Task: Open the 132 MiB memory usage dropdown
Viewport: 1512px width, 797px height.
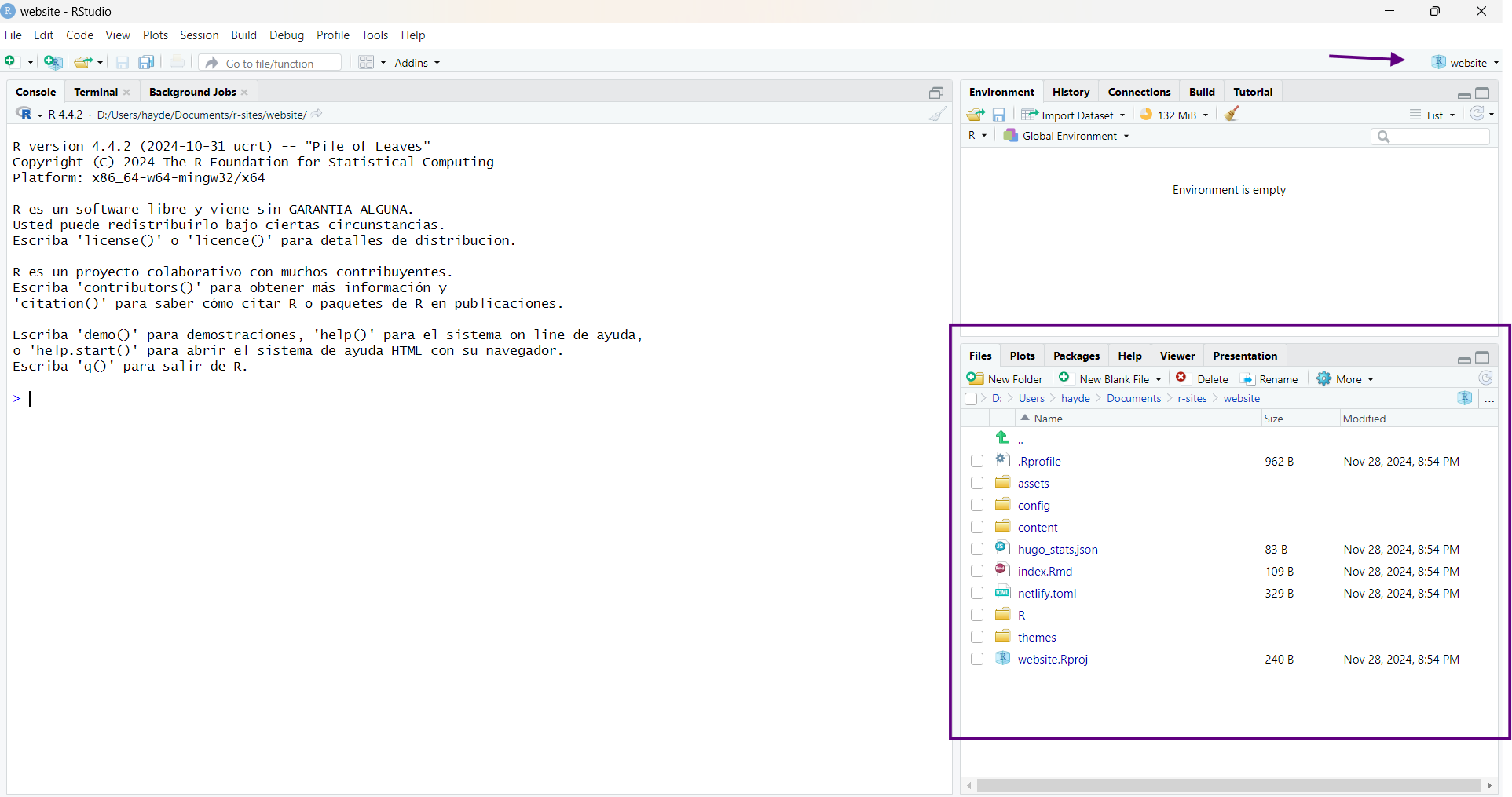Action: (x=1174, y=115)
